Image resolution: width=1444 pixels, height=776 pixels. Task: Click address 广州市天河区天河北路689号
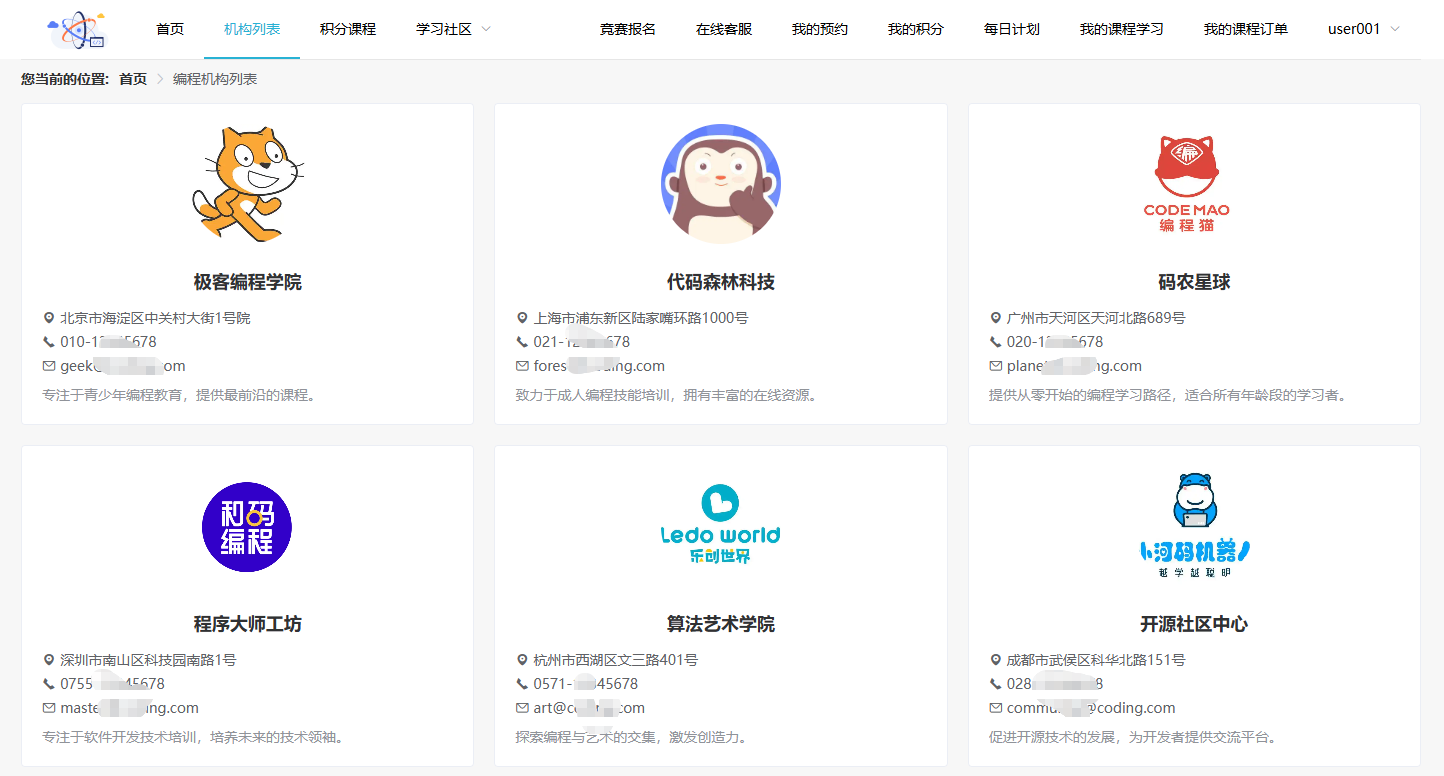1096,318
